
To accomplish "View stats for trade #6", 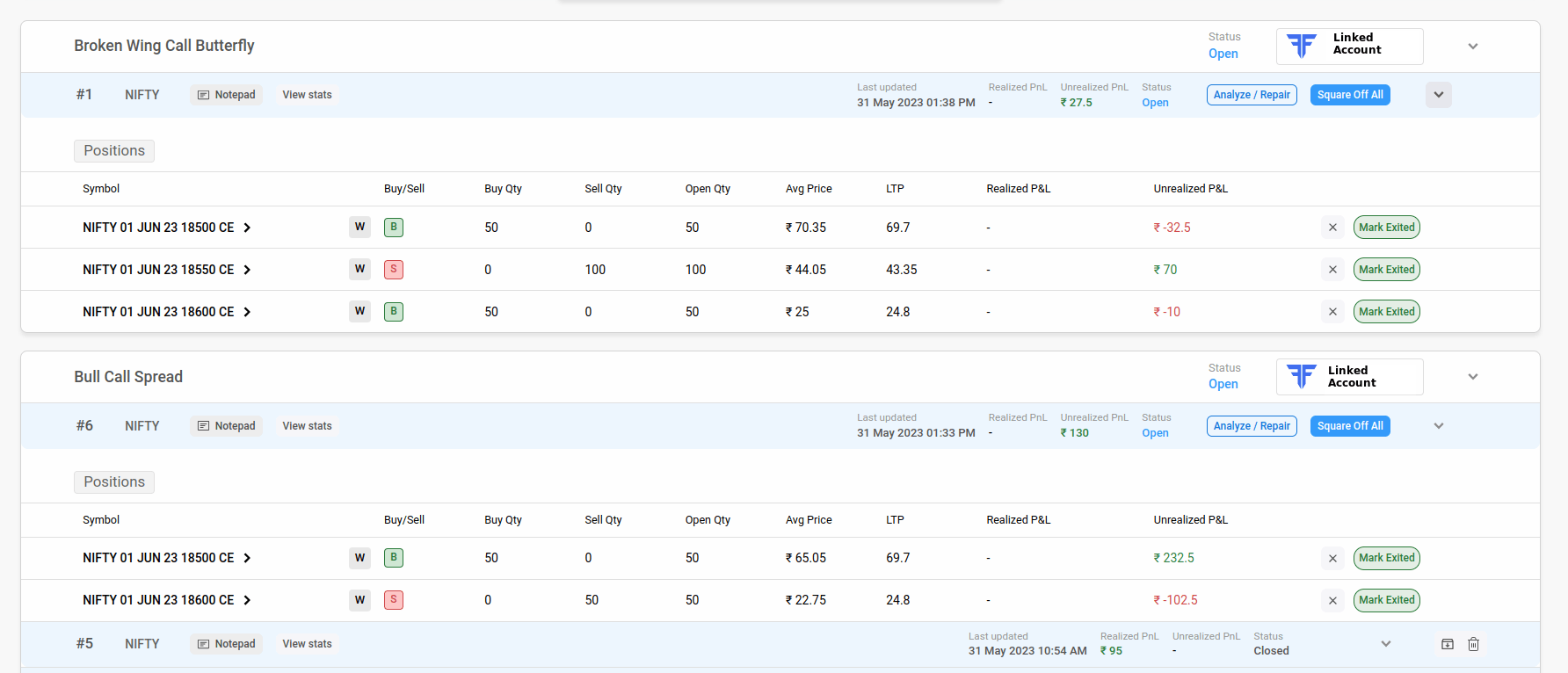I will 308,426.
